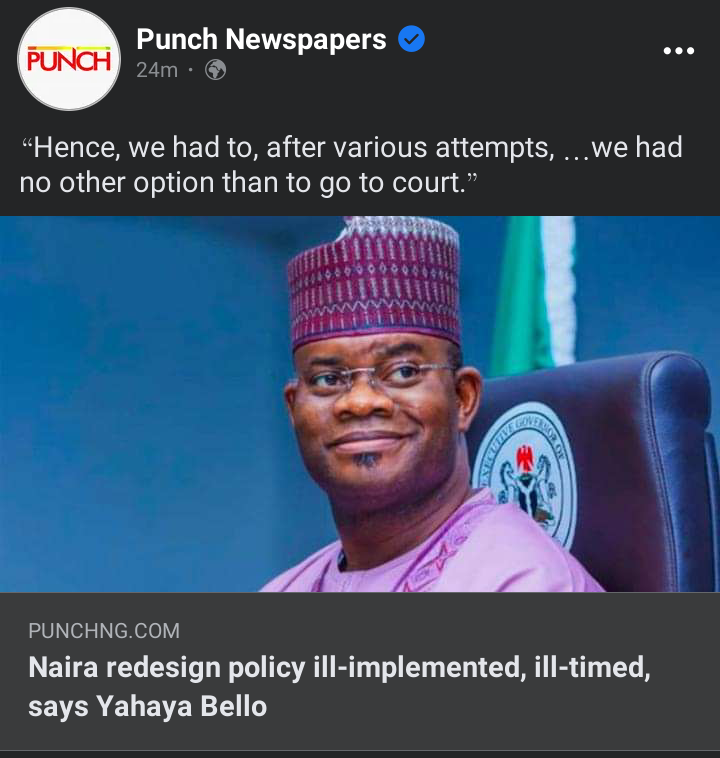
Task: Click the Punch logo profile picture
Action: [x=69, y=59]
